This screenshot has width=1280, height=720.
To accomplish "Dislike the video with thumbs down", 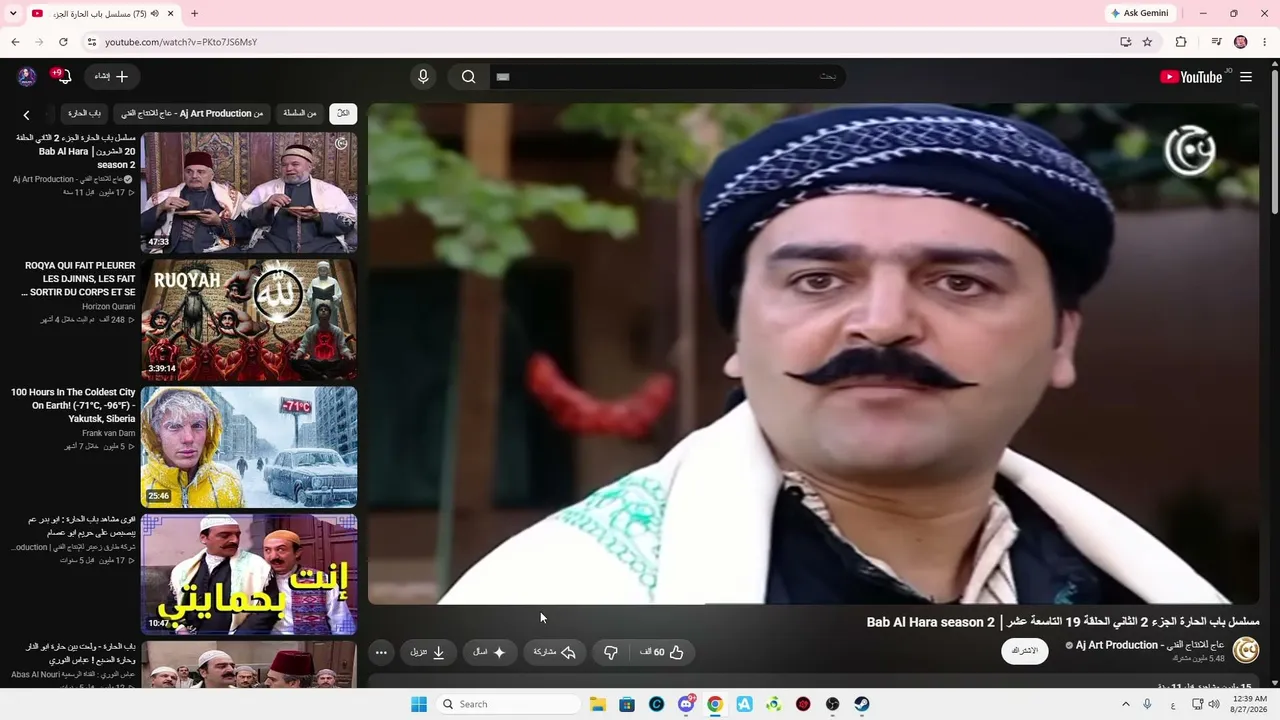I will pyautogui.click(x=611, y=652).
